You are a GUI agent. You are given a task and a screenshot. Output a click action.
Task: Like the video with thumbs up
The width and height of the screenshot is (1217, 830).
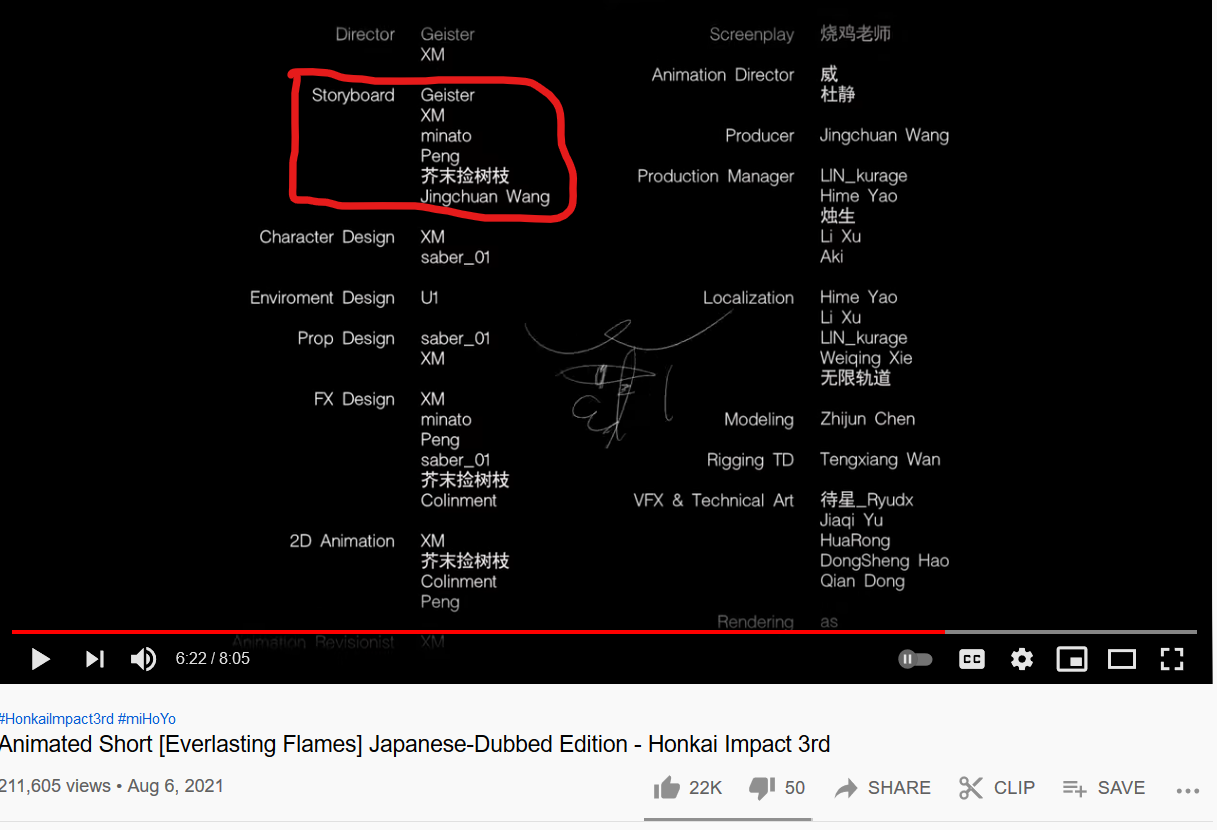click(688, 788)
